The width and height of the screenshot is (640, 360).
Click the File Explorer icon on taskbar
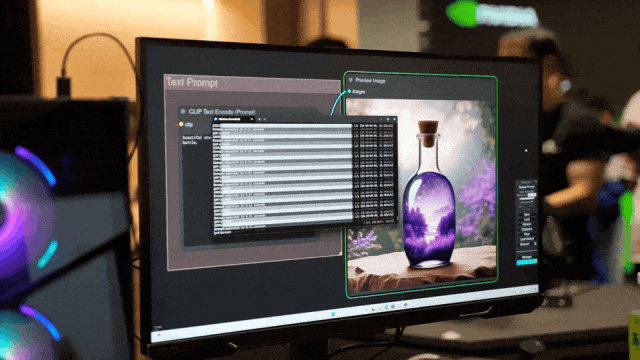[380, 308]
